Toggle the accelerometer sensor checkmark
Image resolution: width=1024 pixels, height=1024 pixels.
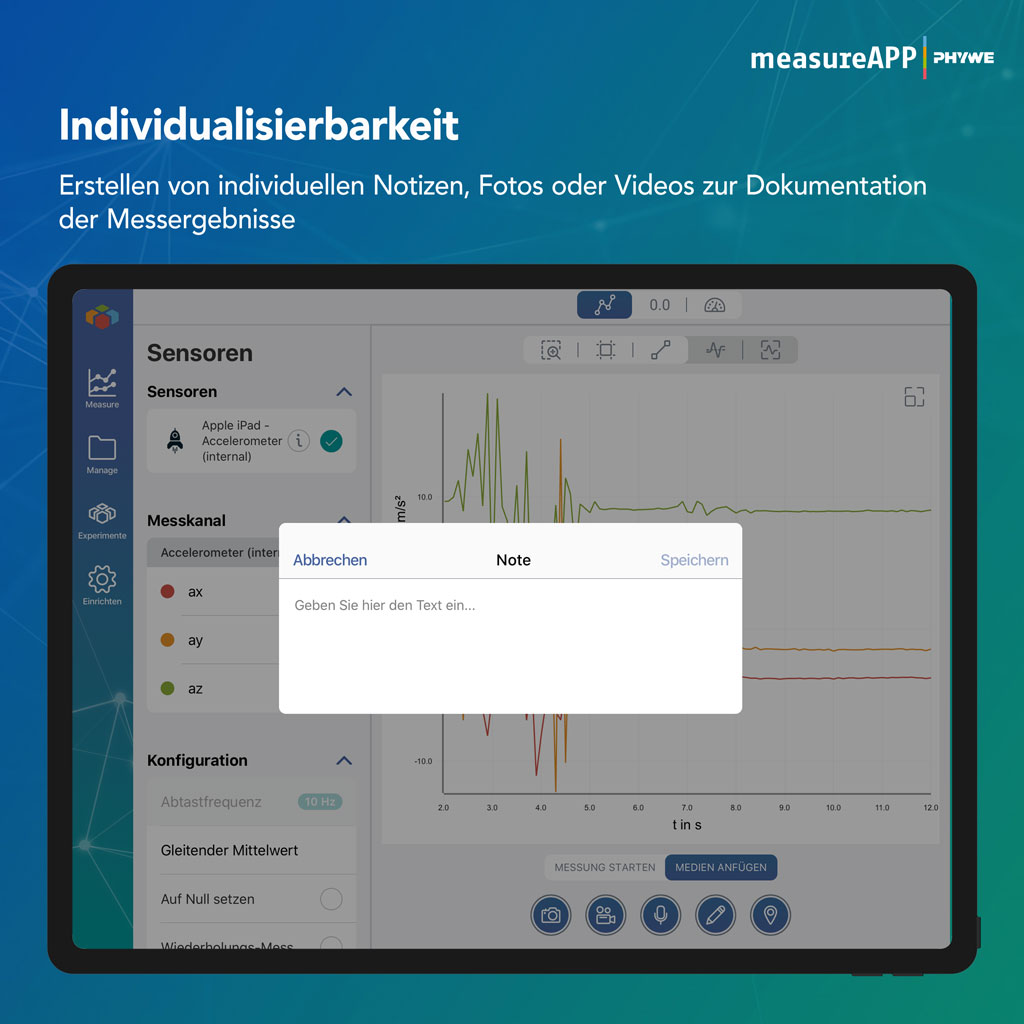331,441
